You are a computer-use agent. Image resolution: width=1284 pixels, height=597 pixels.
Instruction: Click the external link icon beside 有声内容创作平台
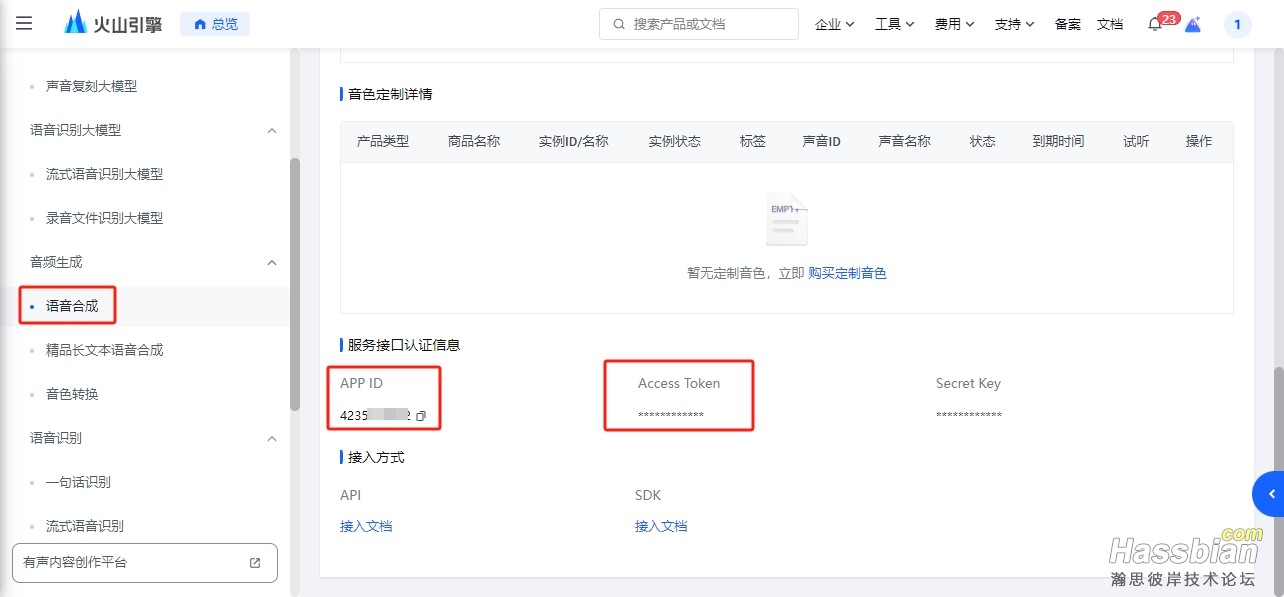coord(255,563)
